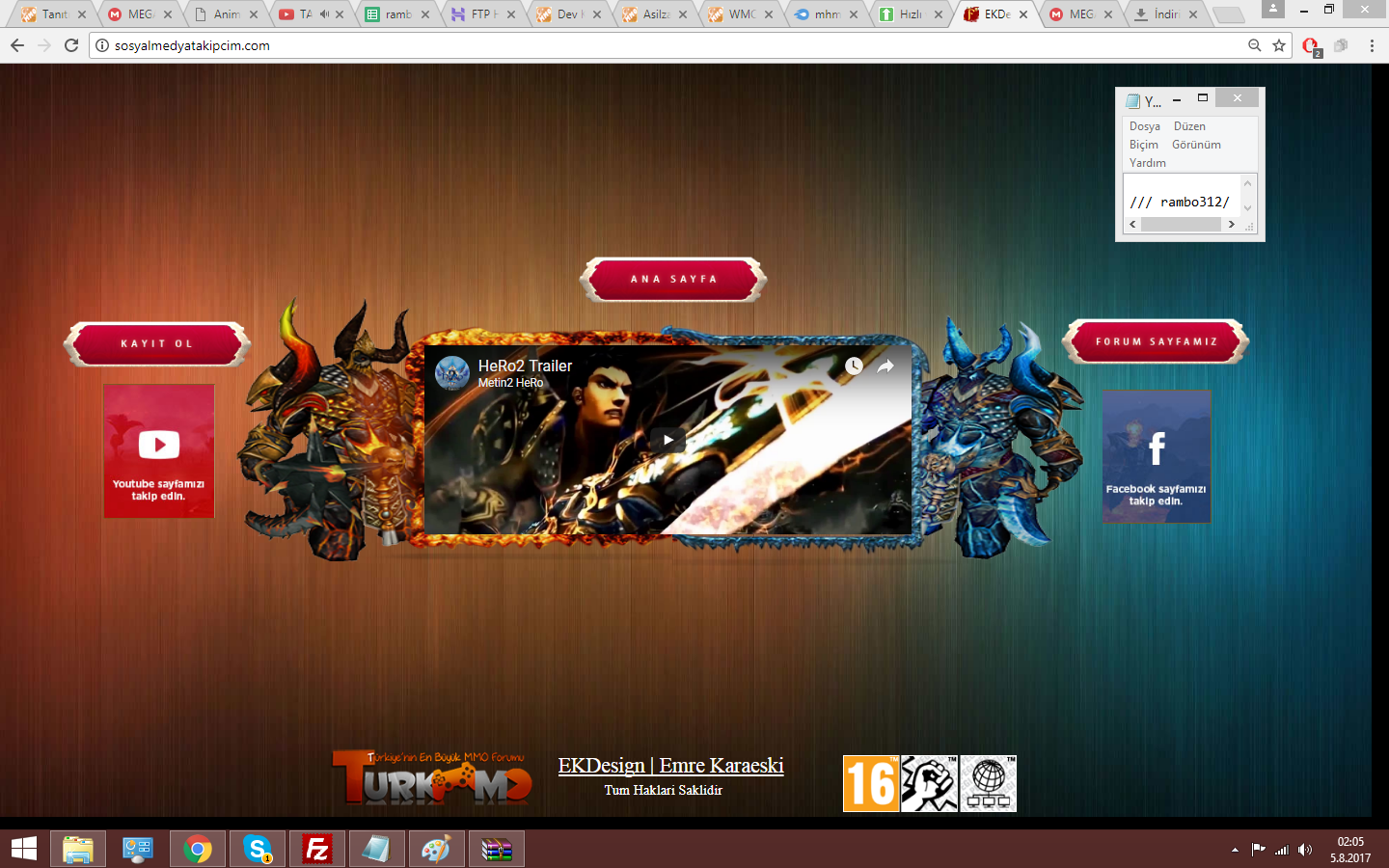
Task: Close the Hızlı browser tab
Action: (939, 14)
